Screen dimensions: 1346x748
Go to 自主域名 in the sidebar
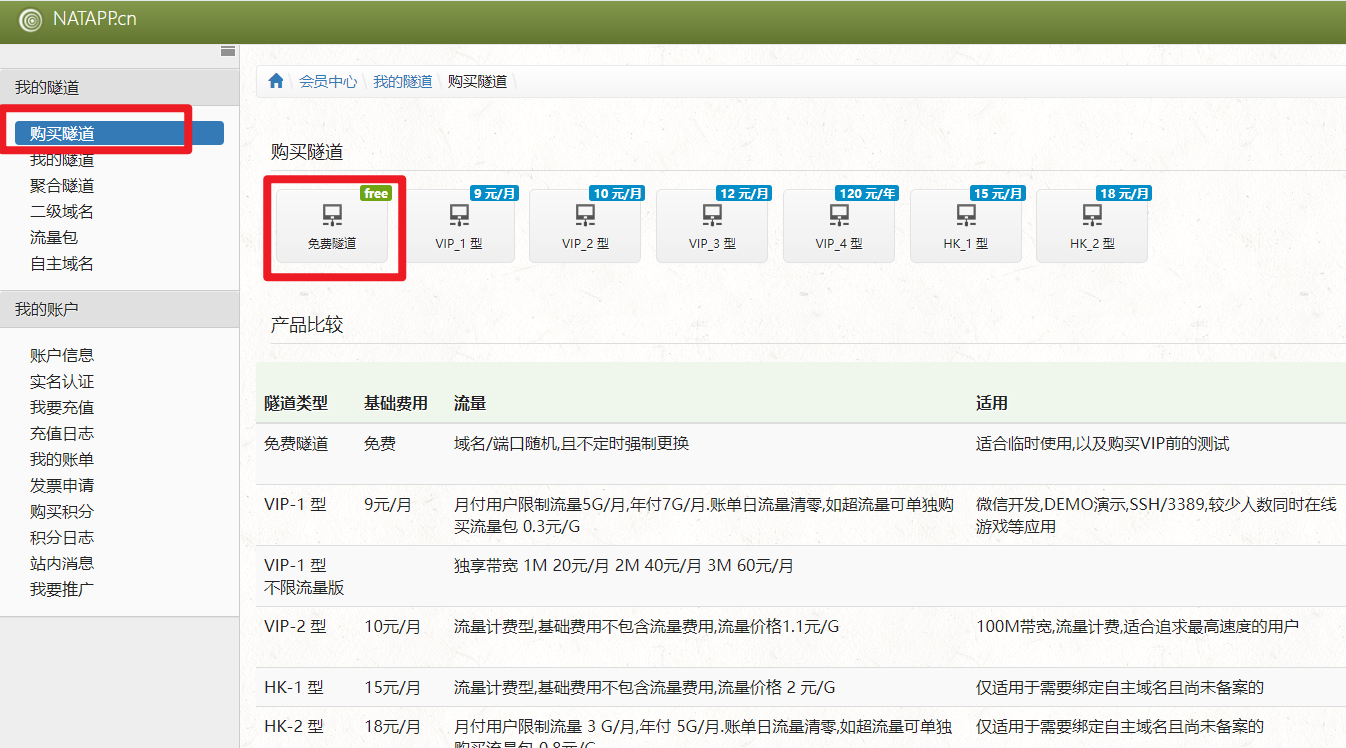(62, 264)
